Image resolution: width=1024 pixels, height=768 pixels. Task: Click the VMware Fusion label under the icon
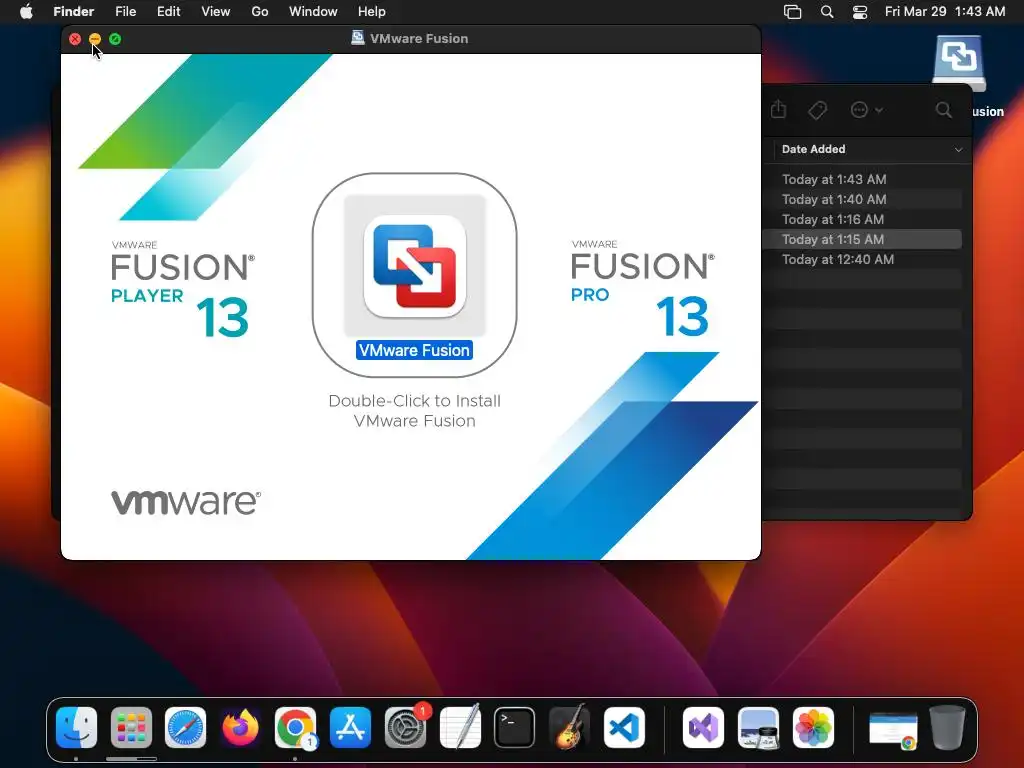click(x=414, y=350)
